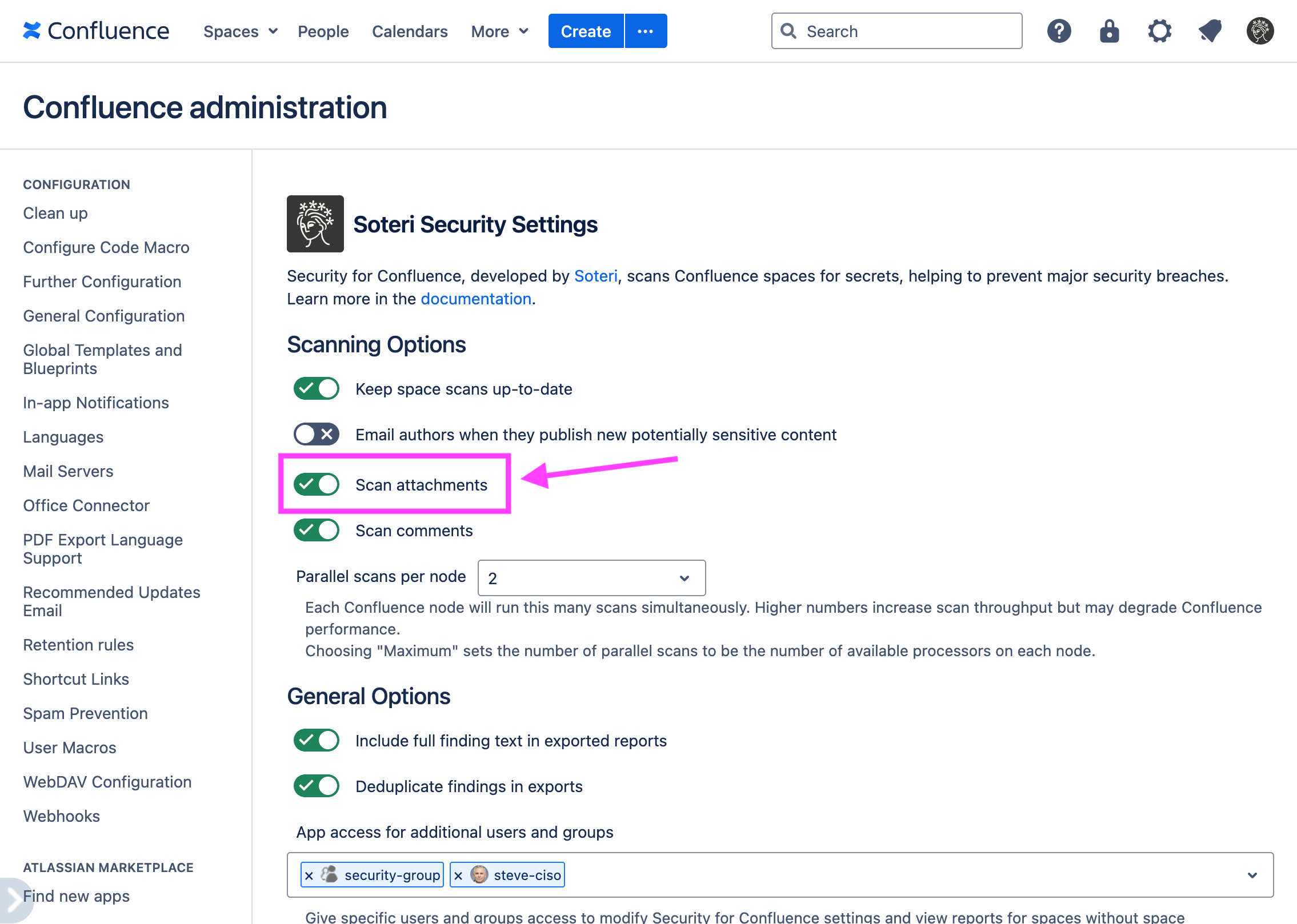Click the Soteri Security Settings app icon
The height and width of the screenshot is (924, 1297).
(315, 223)
